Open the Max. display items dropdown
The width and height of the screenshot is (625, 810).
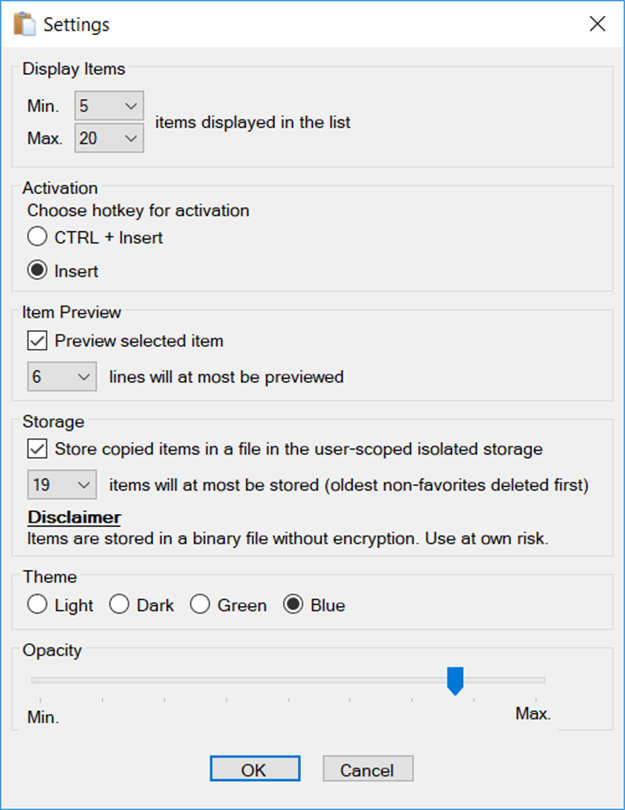[x=109, y=138]
